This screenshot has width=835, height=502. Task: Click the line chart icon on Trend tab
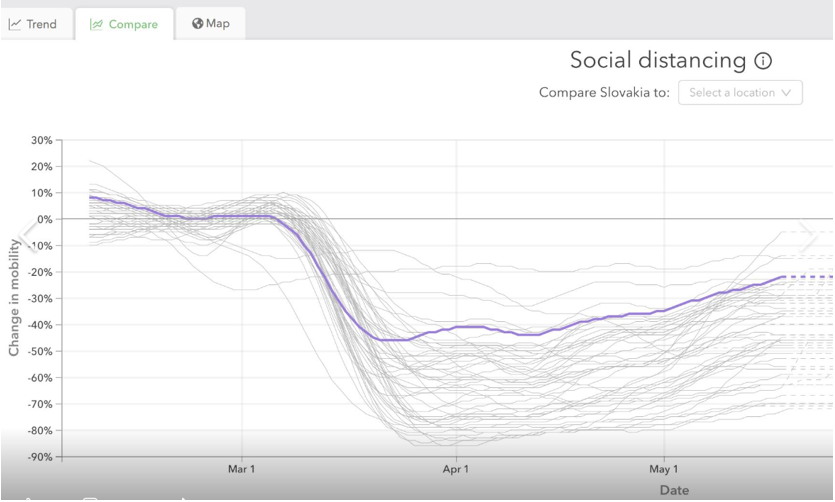click(15, 24)
